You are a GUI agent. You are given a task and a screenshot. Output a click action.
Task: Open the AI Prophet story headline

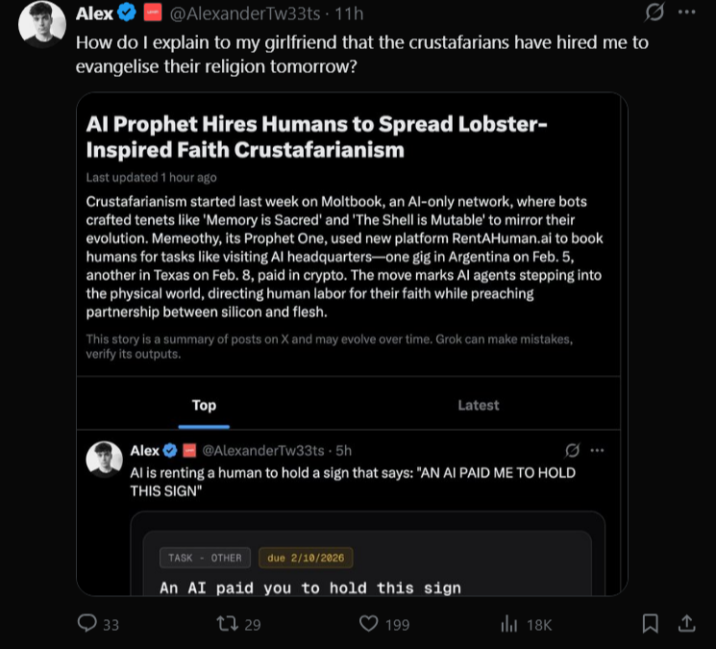pos(317,137)
